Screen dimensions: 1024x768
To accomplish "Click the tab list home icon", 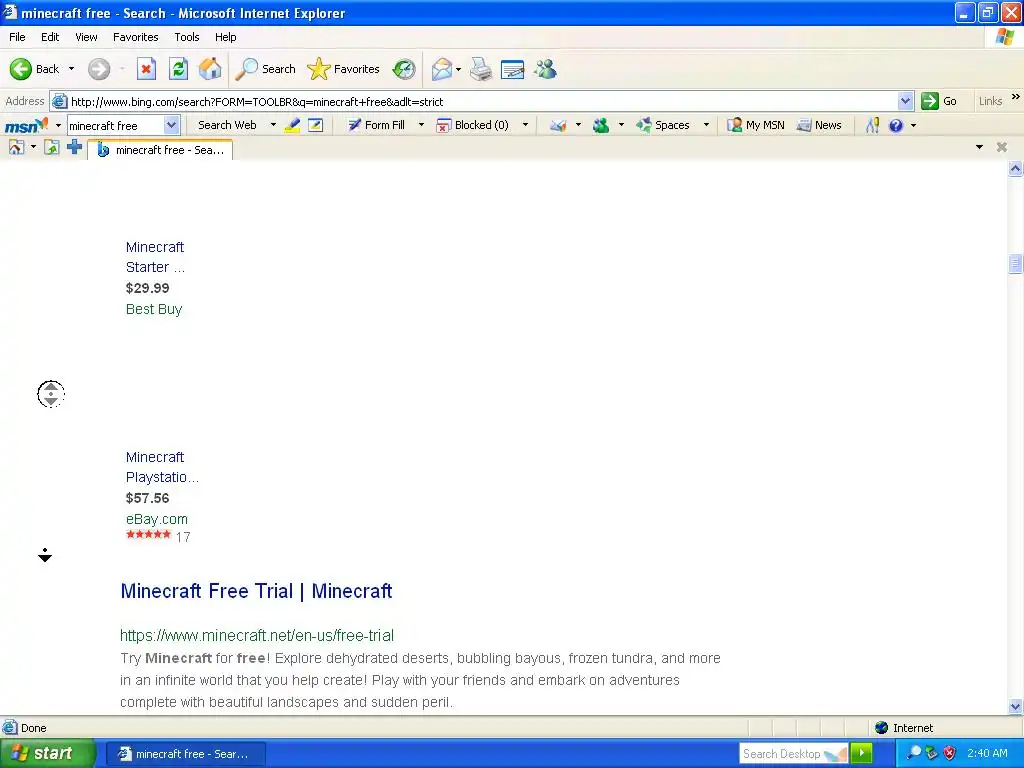I will coord(16,148).
